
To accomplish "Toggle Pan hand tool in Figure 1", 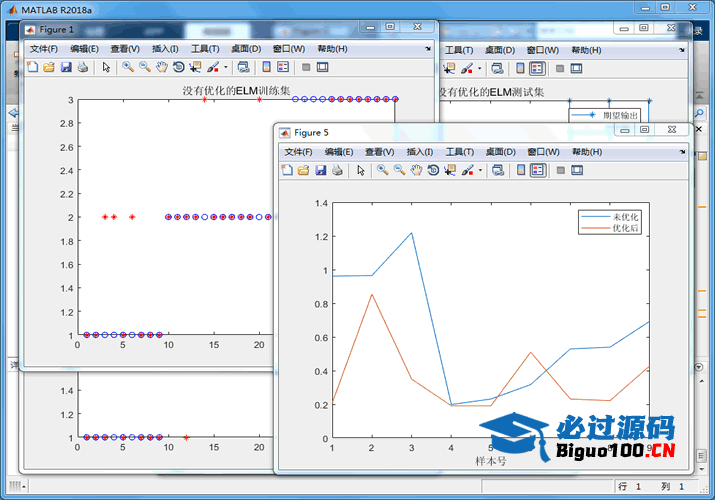I will 161,67.
